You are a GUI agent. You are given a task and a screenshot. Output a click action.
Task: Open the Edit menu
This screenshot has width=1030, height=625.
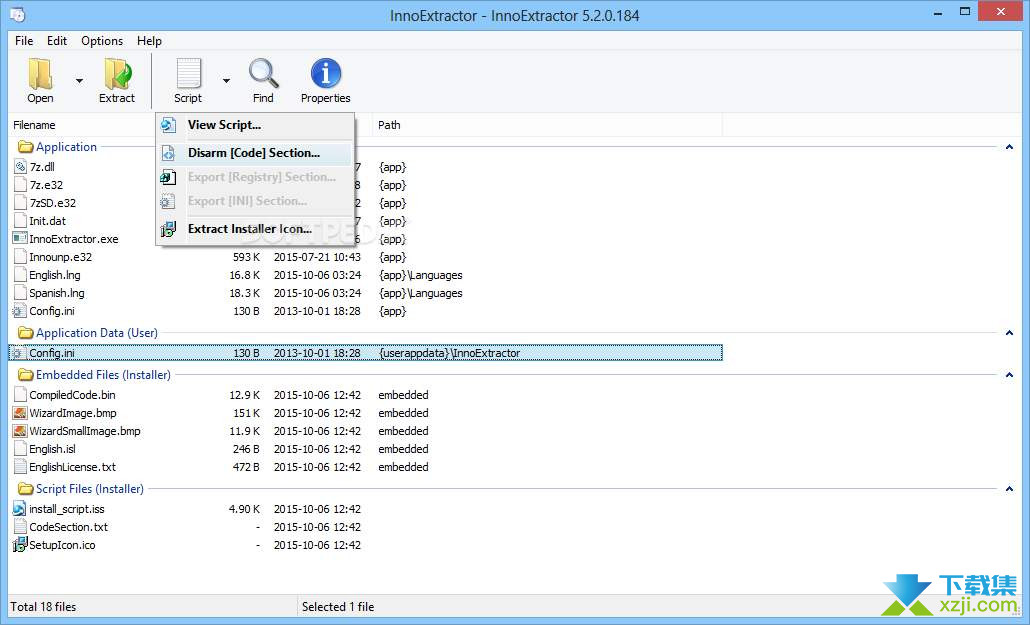(x=57, y=41)
